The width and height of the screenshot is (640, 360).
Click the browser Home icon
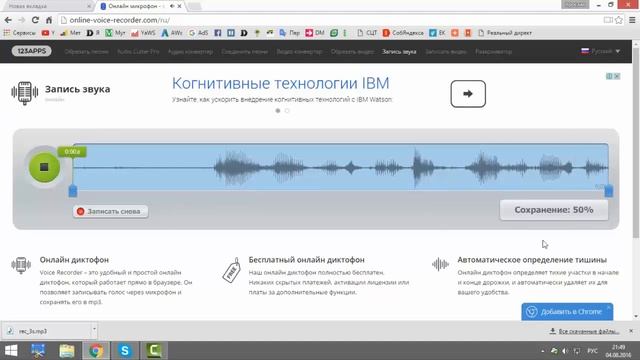[x=49, y=20]
